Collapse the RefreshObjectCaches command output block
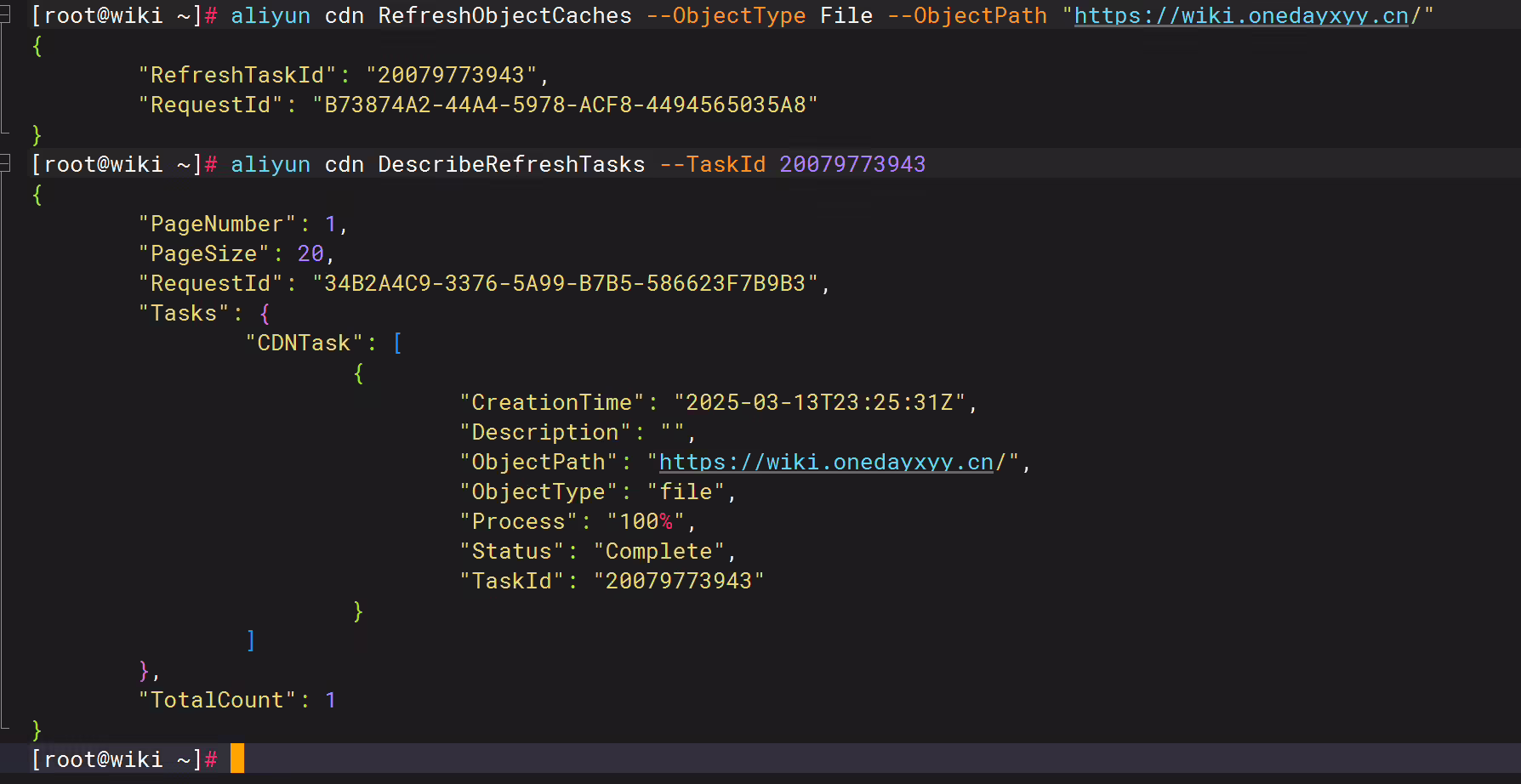Image resolution: width=1521 pixels, height=784 pixels. 5,15
